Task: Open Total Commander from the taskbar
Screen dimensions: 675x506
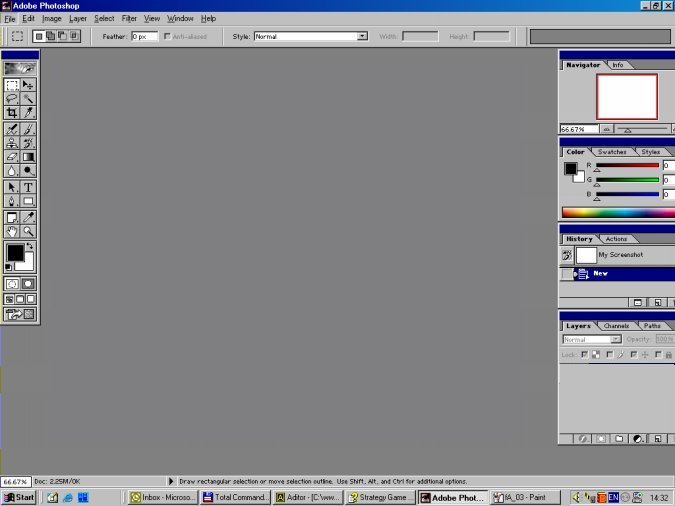Action: 235,497
